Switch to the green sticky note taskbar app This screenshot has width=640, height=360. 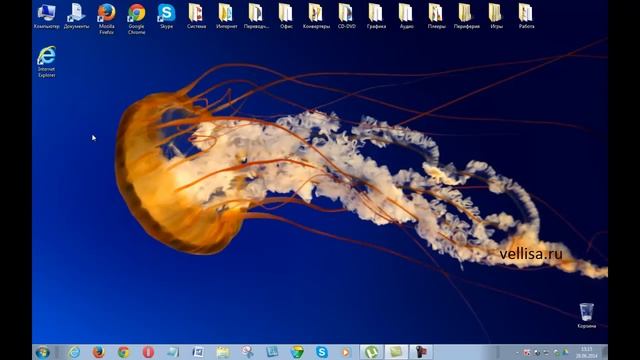[396, 352]
